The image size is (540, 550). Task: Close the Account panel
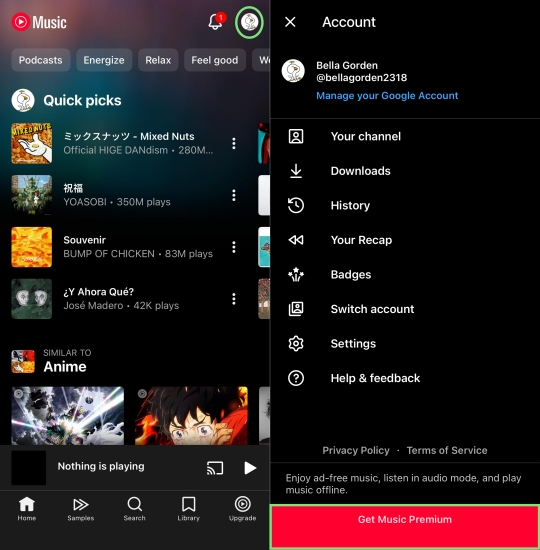coord(290,22)
